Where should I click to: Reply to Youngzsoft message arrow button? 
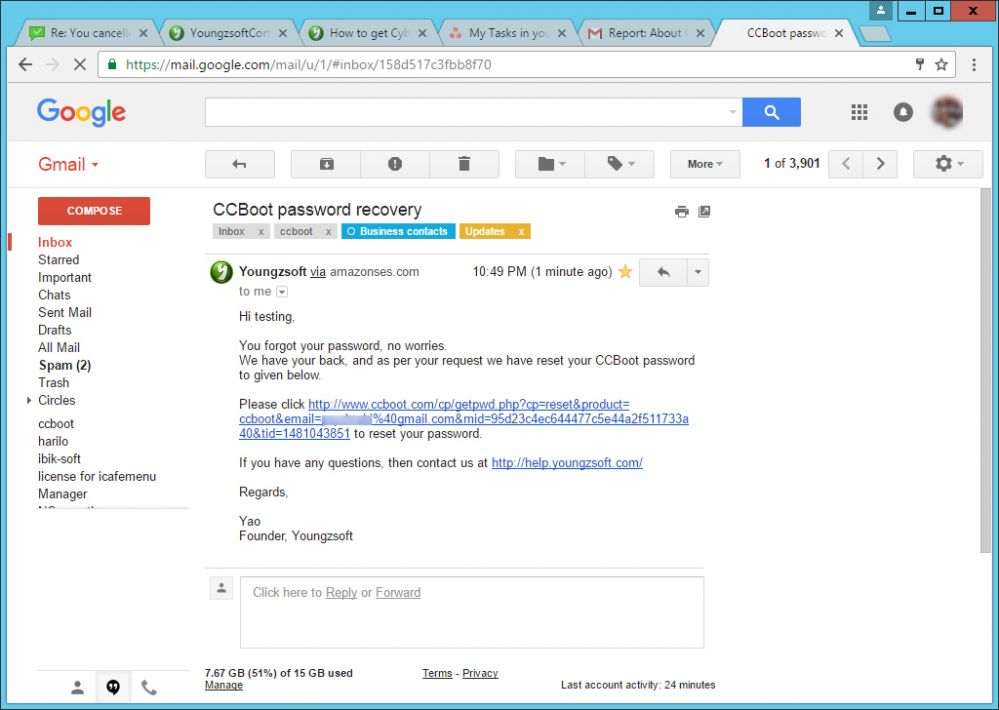coord(663,272)
